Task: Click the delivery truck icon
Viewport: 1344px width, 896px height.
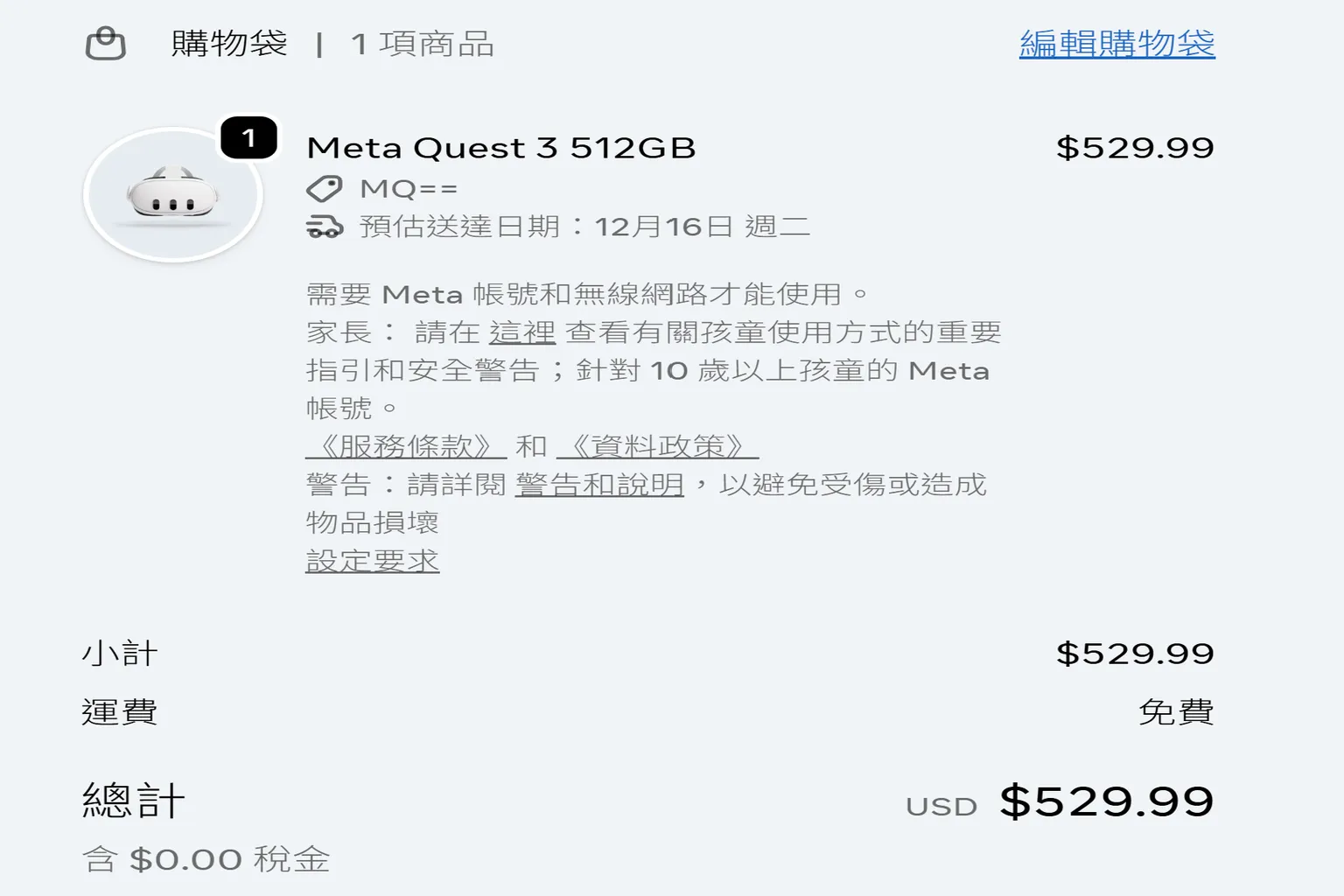Action: 325,226
